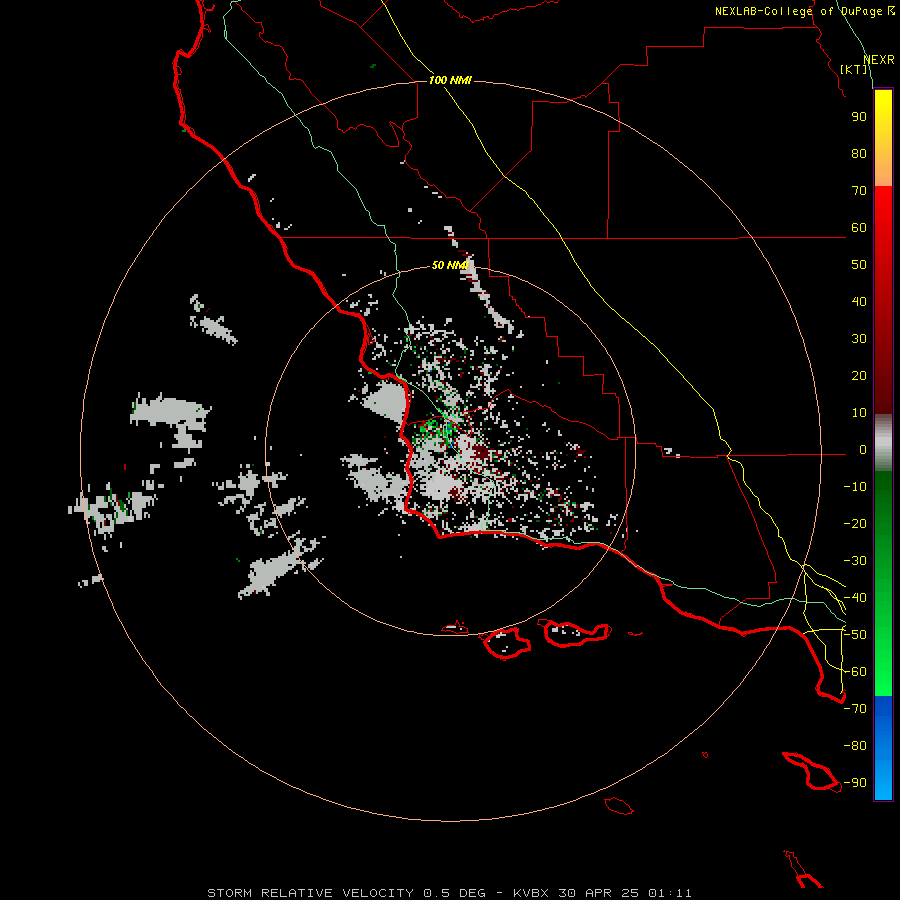Pick the yellow segment of the color bar

tap(883, 138)
